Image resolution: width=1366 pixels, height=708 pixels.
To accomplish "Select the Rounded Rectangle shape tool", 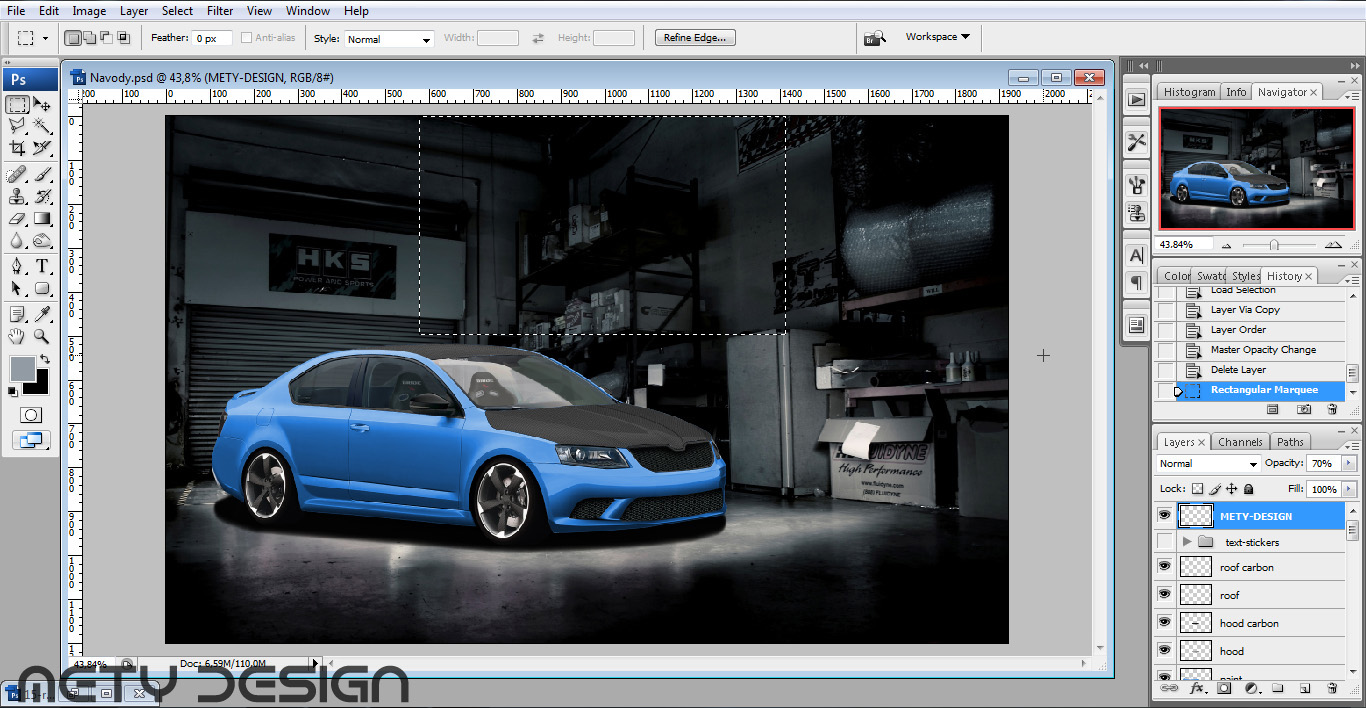I will (42, 289).
